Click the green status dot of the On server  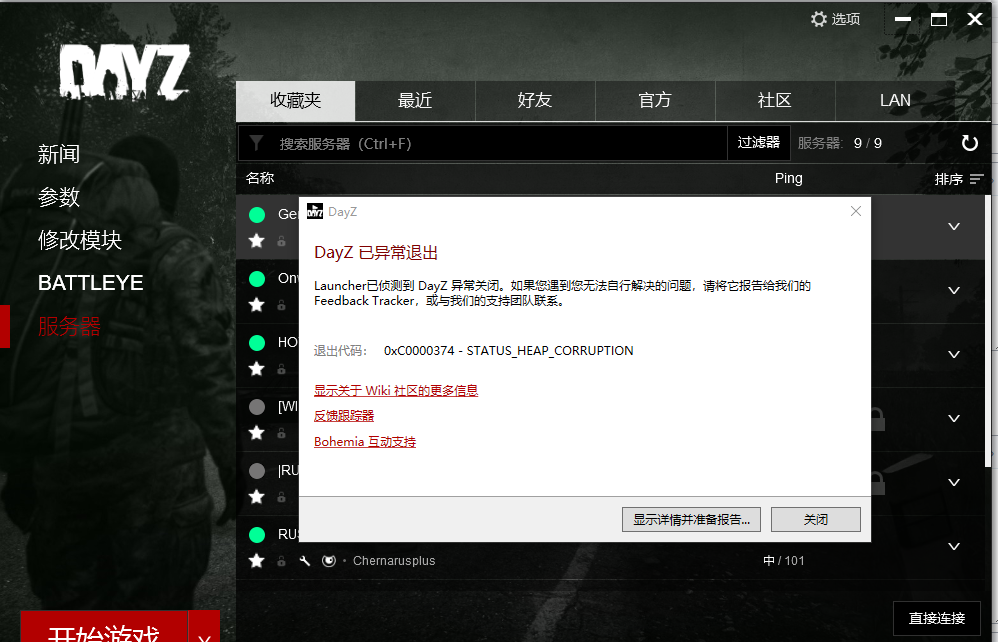tap(257, 279)
